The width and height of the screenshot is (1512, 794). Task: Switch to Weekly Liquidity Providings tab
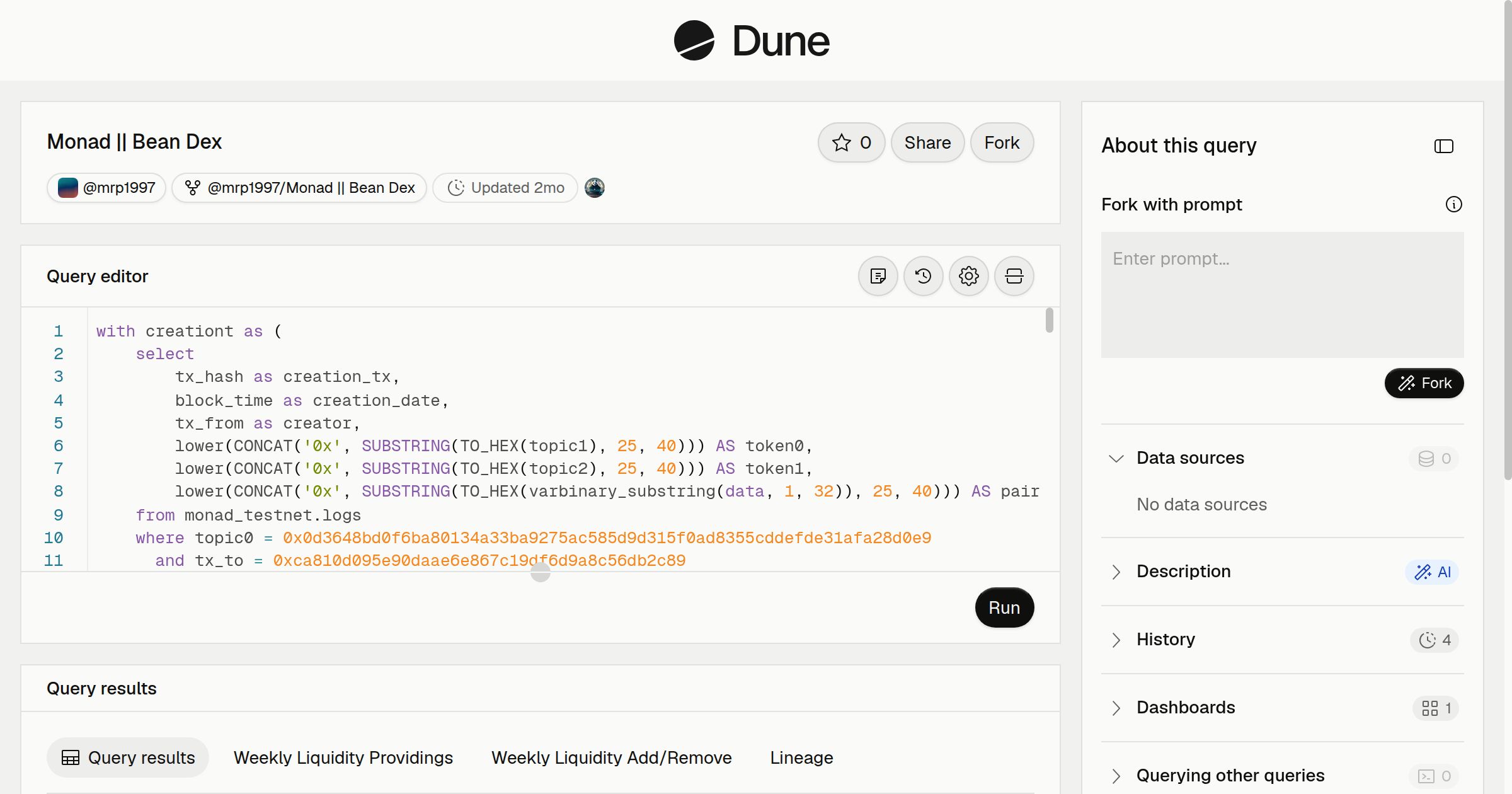tap(343, 757)
